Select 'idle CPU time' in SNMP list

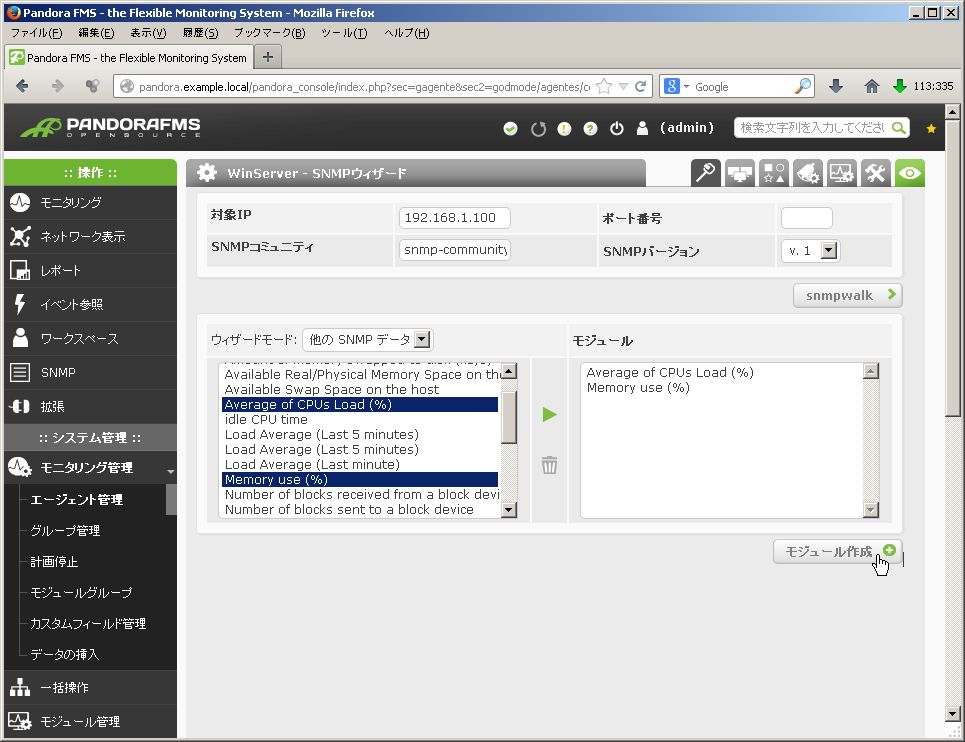359,420
